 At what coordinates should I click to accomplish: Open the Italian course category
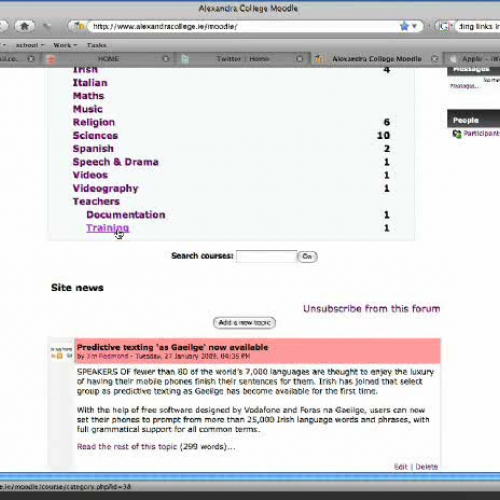pos(90,83)
